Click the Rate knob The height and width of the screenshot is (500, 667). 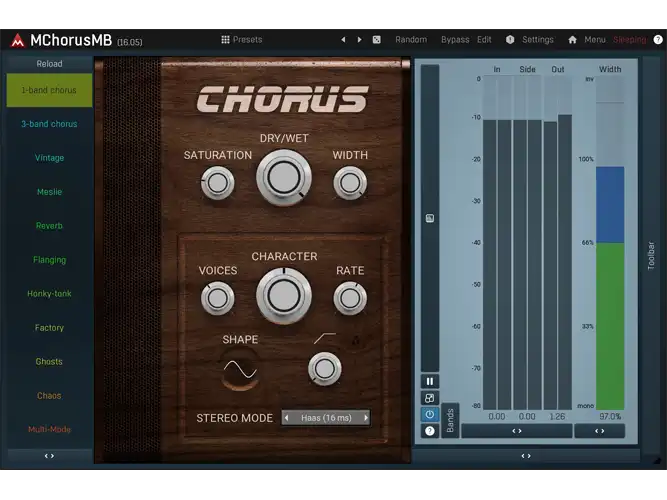point(350,298)
